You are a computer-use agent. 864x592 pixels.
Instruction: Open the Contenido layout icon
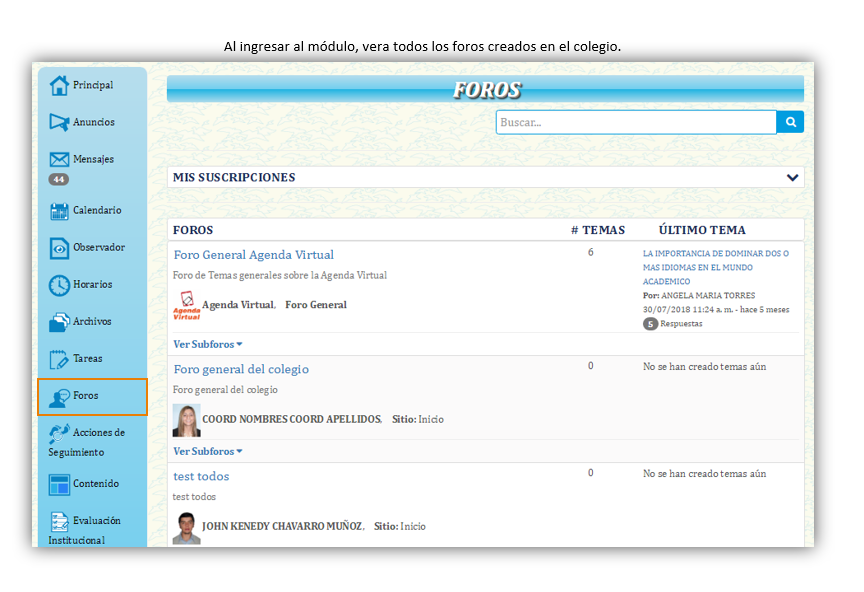click(x=59, y=485)
